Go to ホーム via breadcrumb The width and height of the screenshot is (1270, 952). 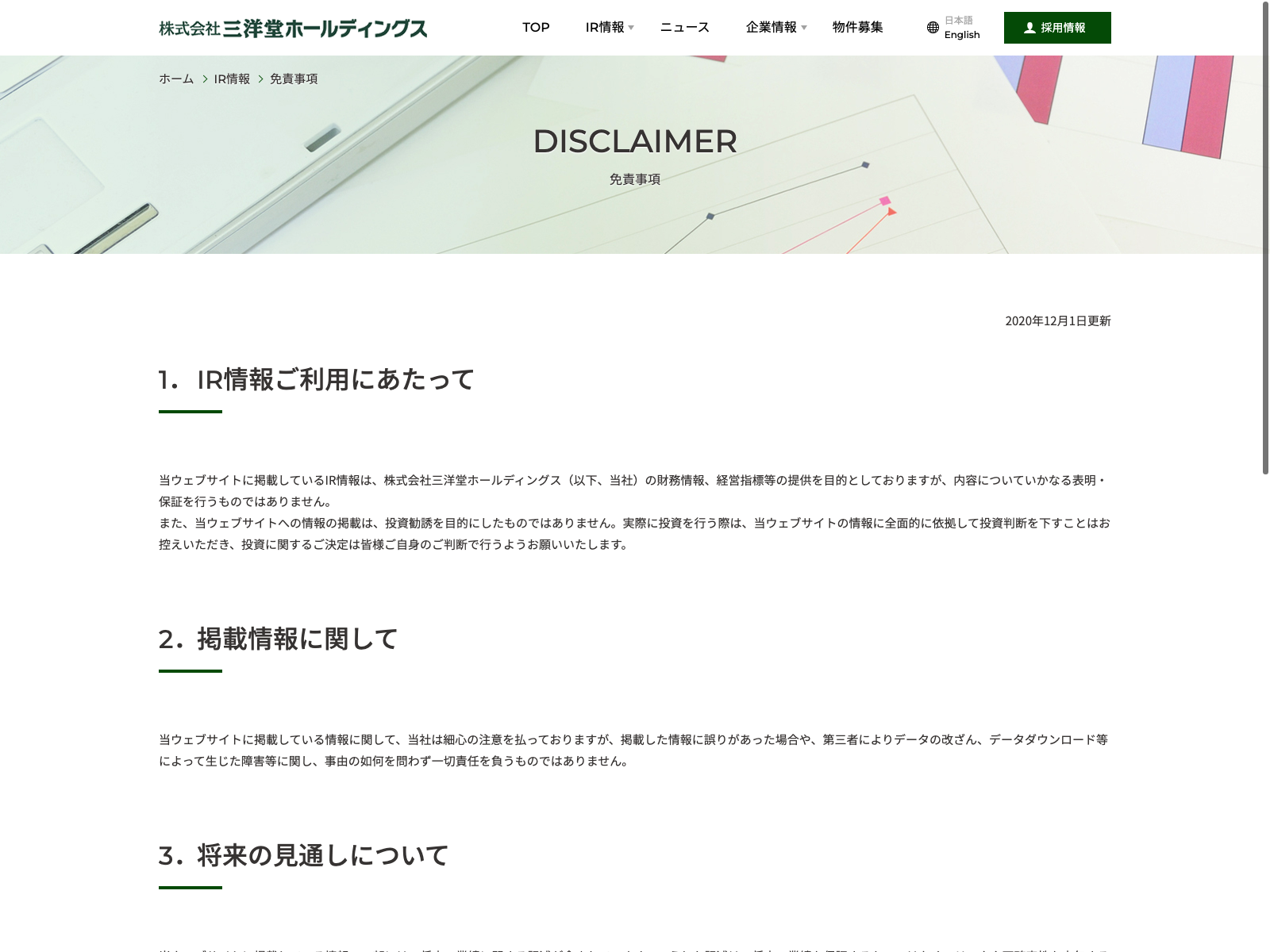pyautogui.click(x=176, y=79)
